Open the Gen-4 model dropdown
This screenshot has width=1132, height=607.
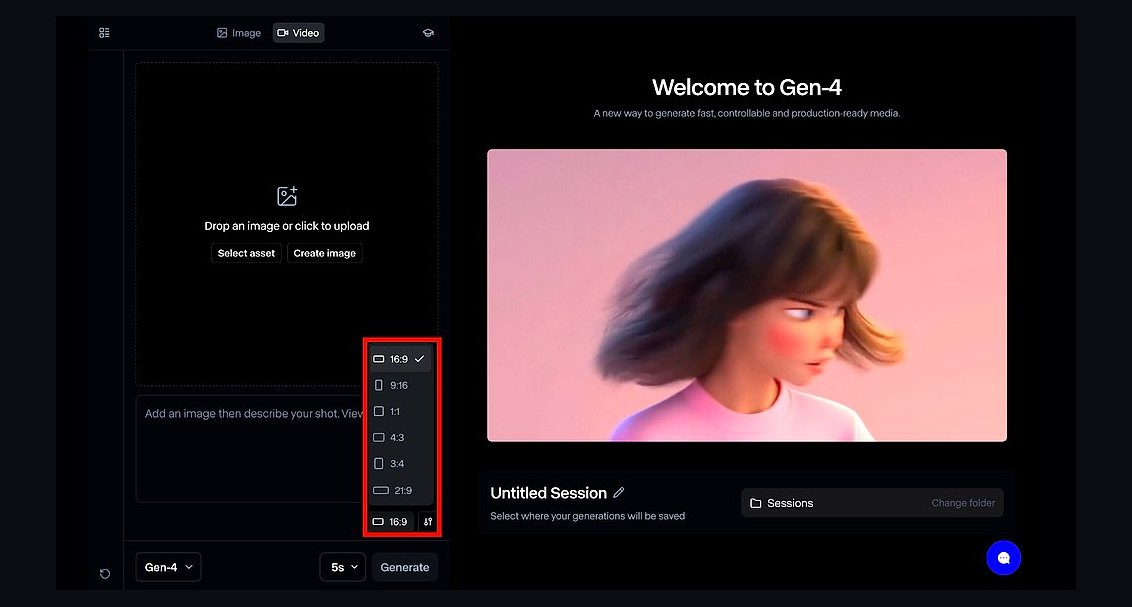pyautogui.click(x=168, y=567)
